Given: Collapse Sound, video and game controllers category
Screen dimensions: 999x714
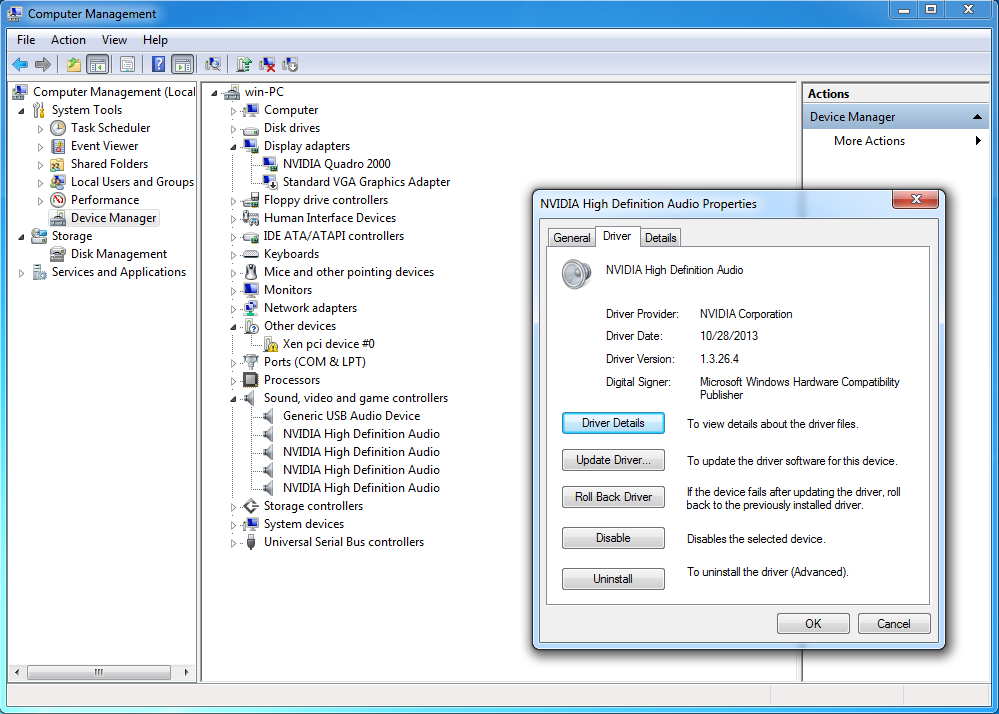Looking at the screenshot, I should (x=233, y=399).
